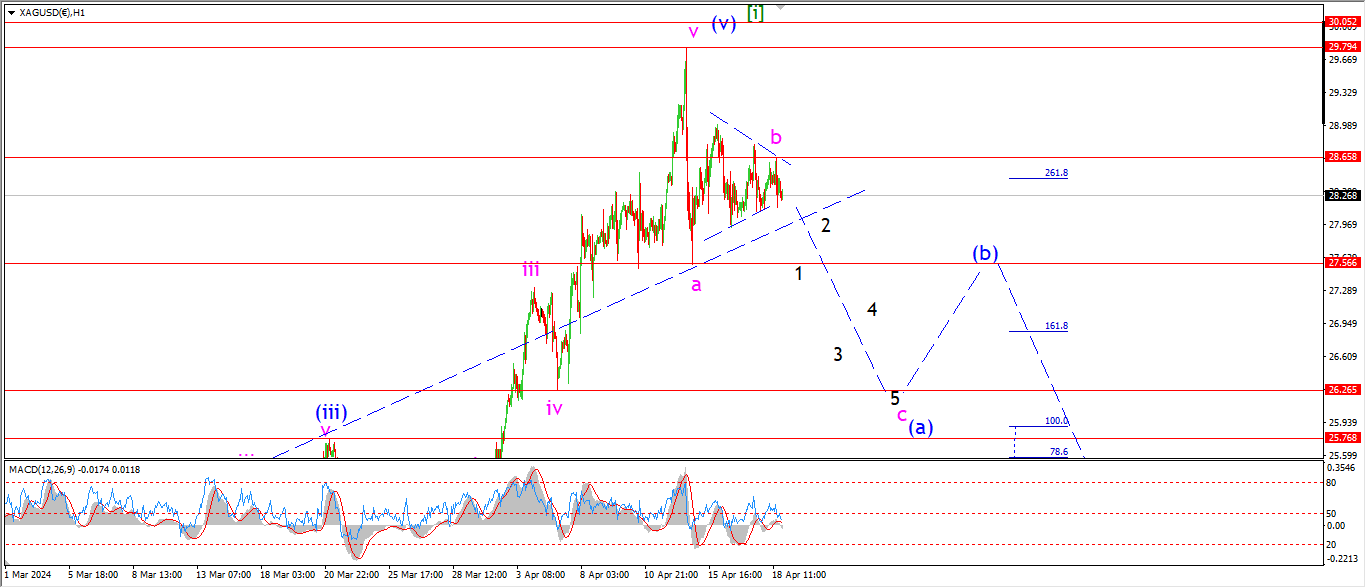This screenshot has width=1366, height=588.
Task: Click the green [i] wave label
Action: [x=755, y=14]
